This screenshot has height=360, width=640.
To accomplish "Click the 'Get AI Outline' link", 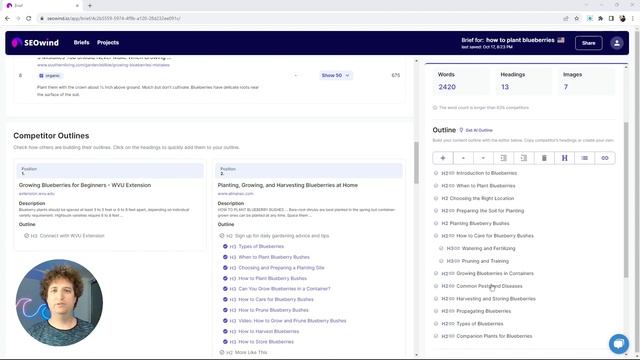I will (479, 130).
